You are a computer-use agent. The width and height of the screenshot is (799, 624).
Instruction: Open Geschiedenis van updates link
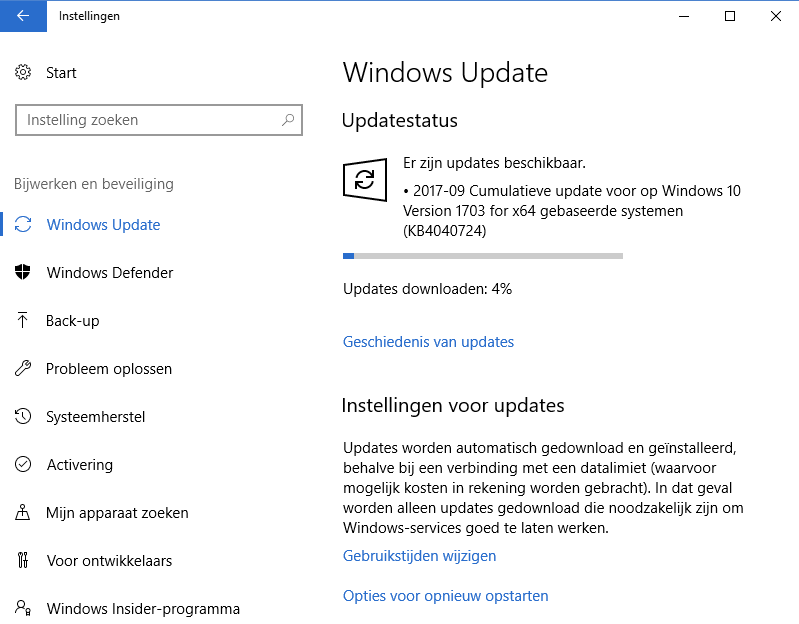point(428,342)
